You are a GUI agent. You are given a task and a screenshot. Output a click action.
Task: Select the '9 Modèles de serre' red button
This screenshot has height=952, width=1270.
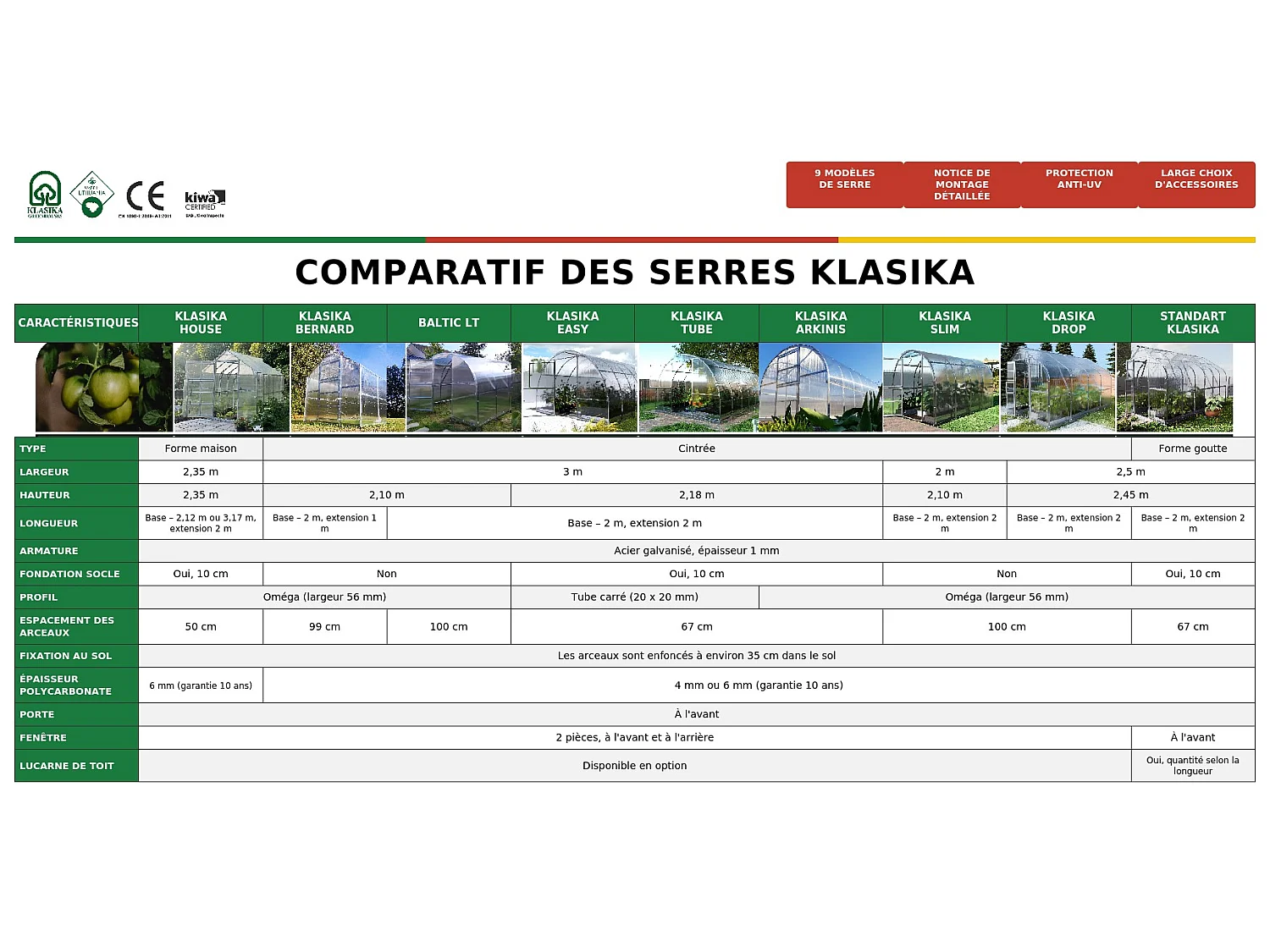click(845, 184)
